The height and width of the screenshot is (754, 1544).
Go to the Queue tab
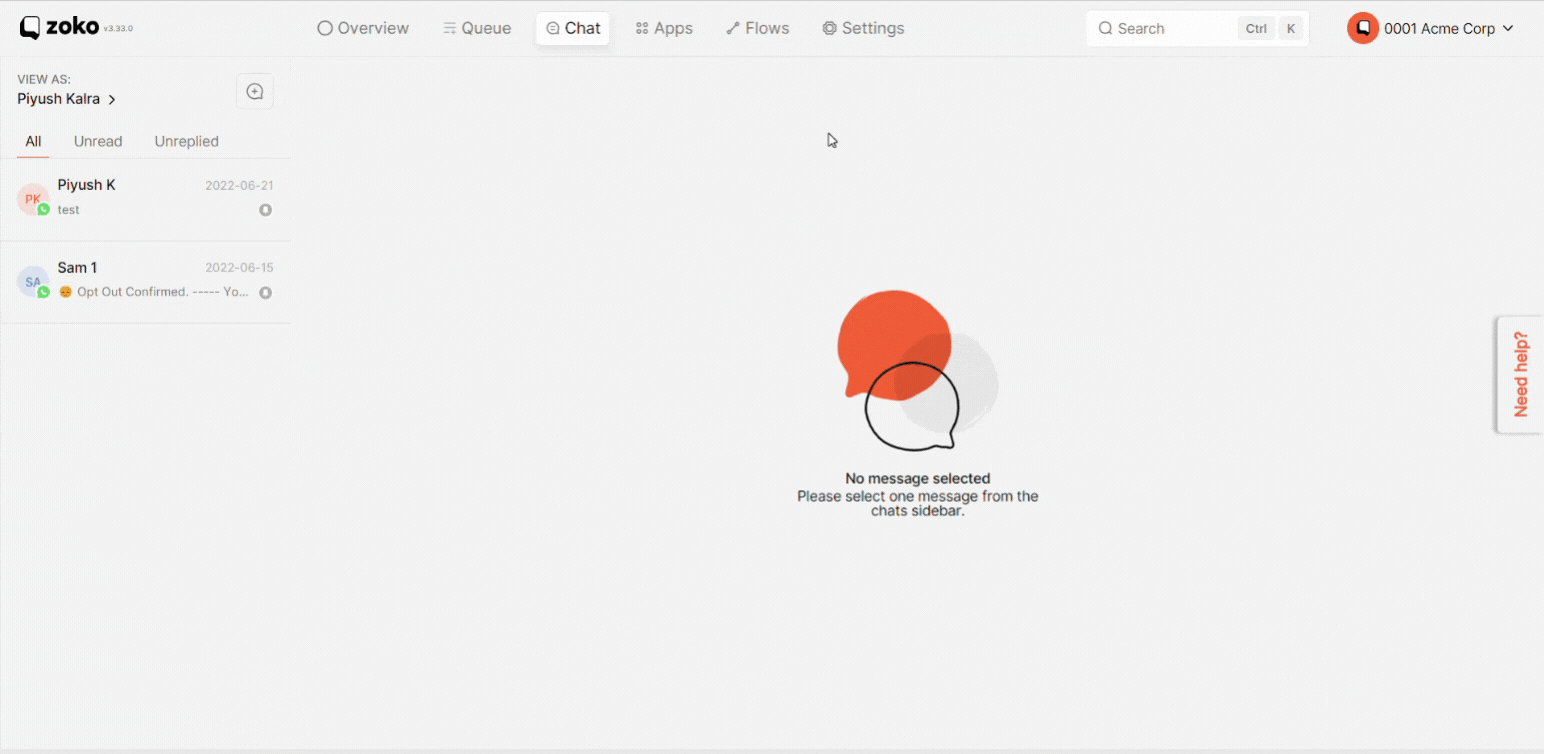tap(477, 28)
